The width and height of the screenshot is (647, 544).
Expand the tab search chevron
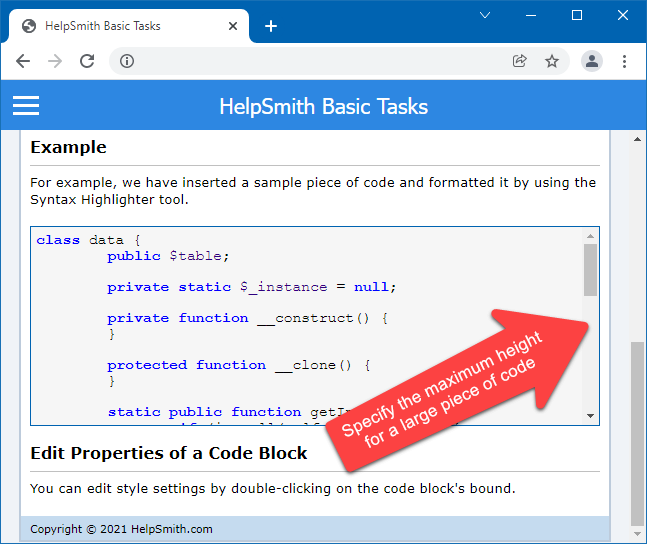tap(485, 15)
